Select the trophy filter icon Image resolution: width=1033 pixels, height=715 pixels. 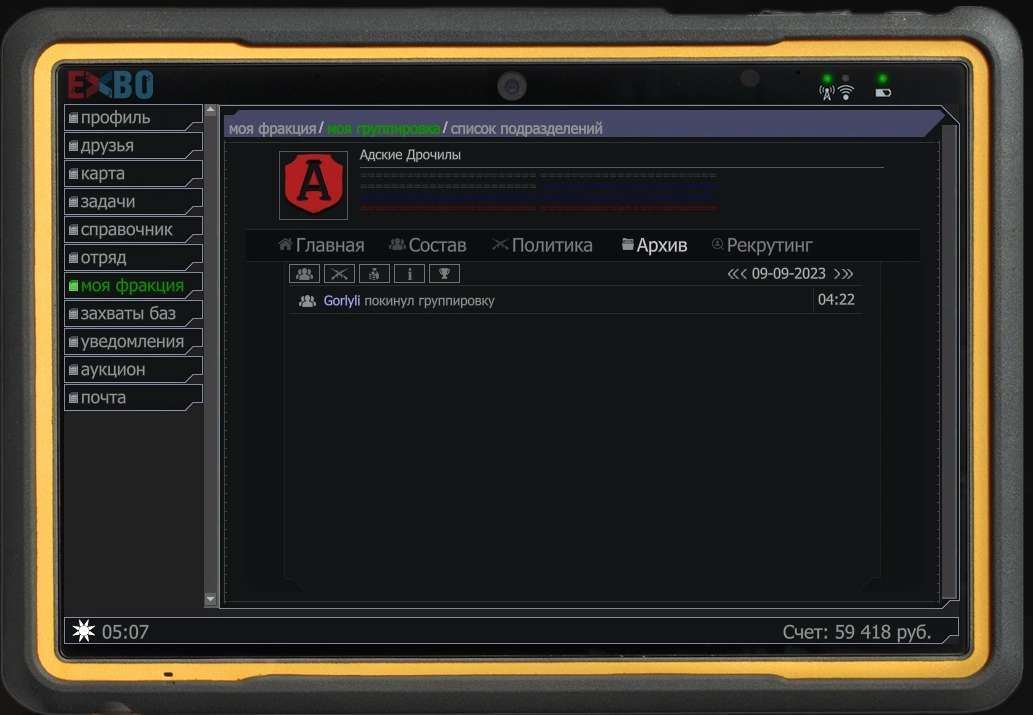coord(409,274)
